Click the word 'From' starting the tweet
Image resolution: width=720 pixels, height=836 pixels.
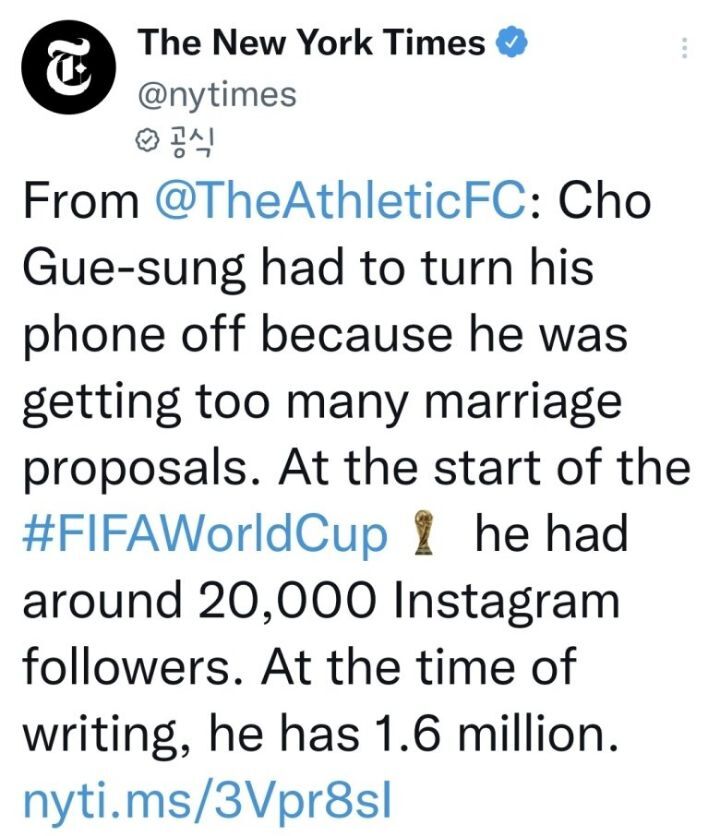pyautogui.click(x=81, y=202)
